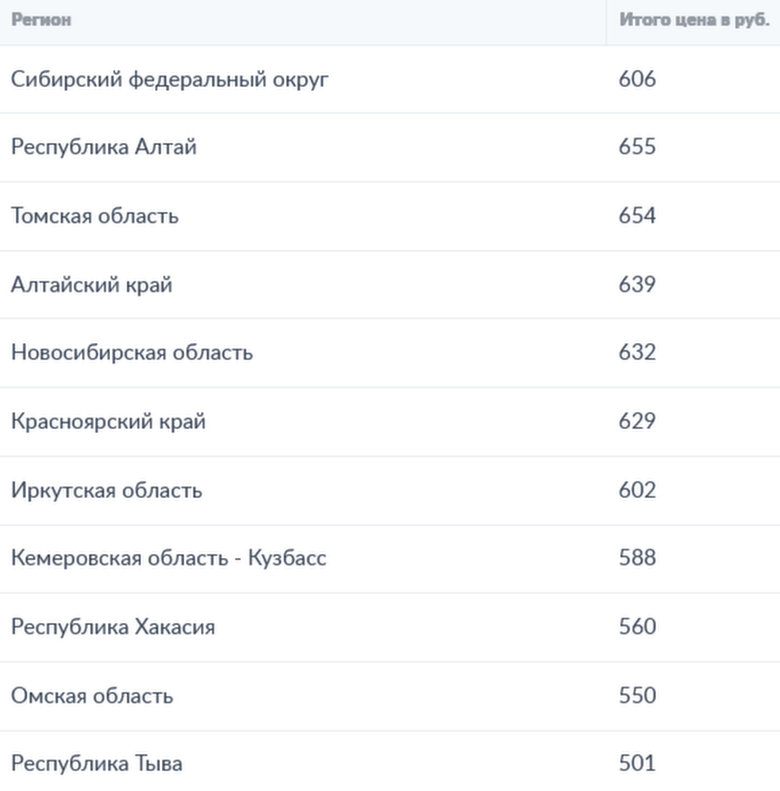The image size is (780, 791).
Task: Click the 588 price cell
Action: click(637, 558)
